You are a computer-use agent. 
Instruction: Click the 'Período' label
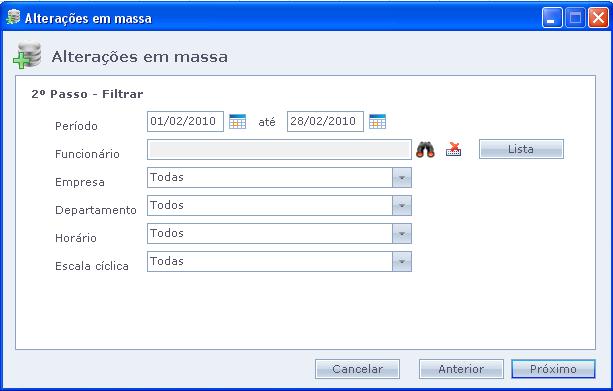coord(76,126)
